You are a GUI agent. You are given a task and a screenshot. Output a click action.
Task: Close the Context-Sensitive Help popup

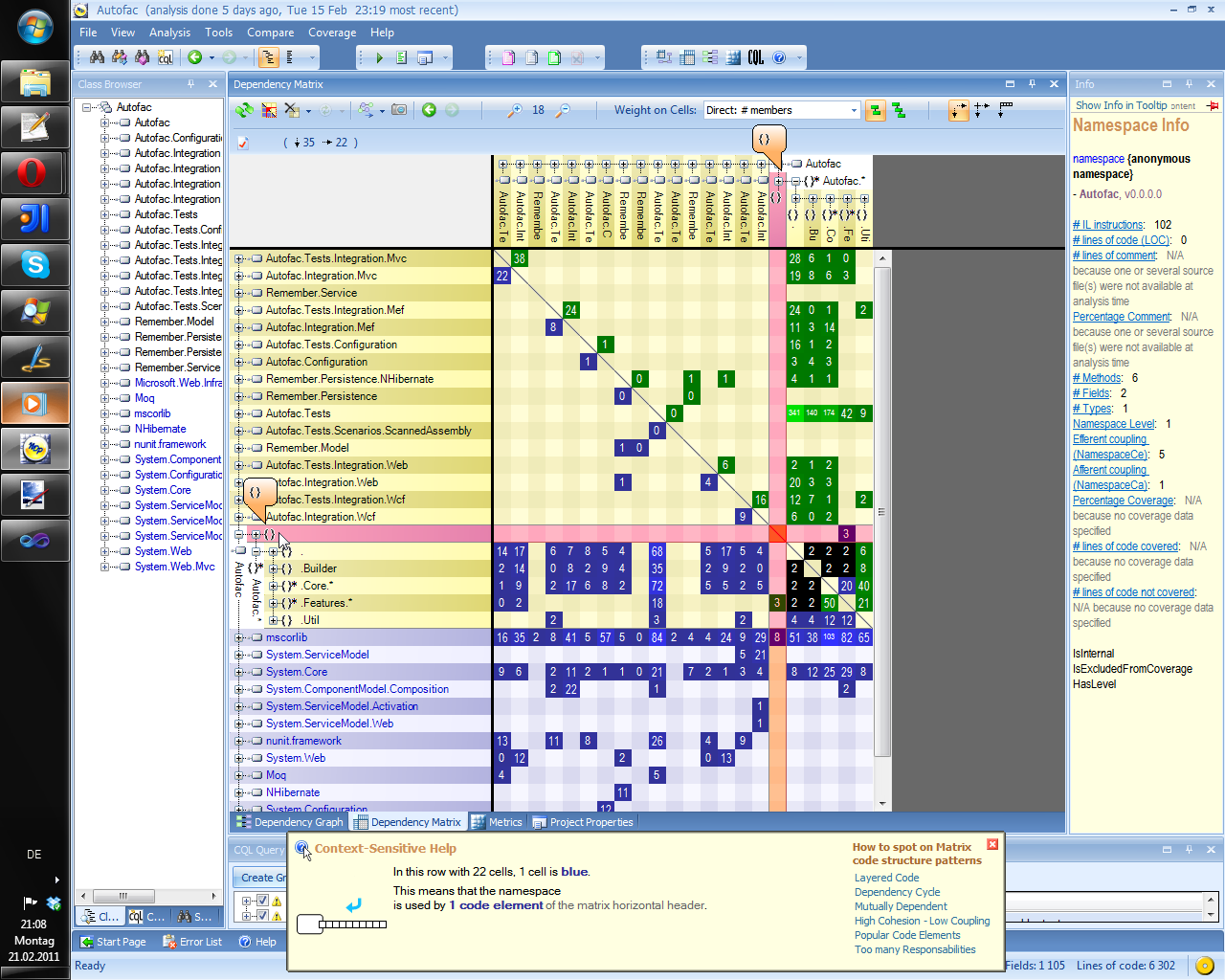(x=992, y=844)
